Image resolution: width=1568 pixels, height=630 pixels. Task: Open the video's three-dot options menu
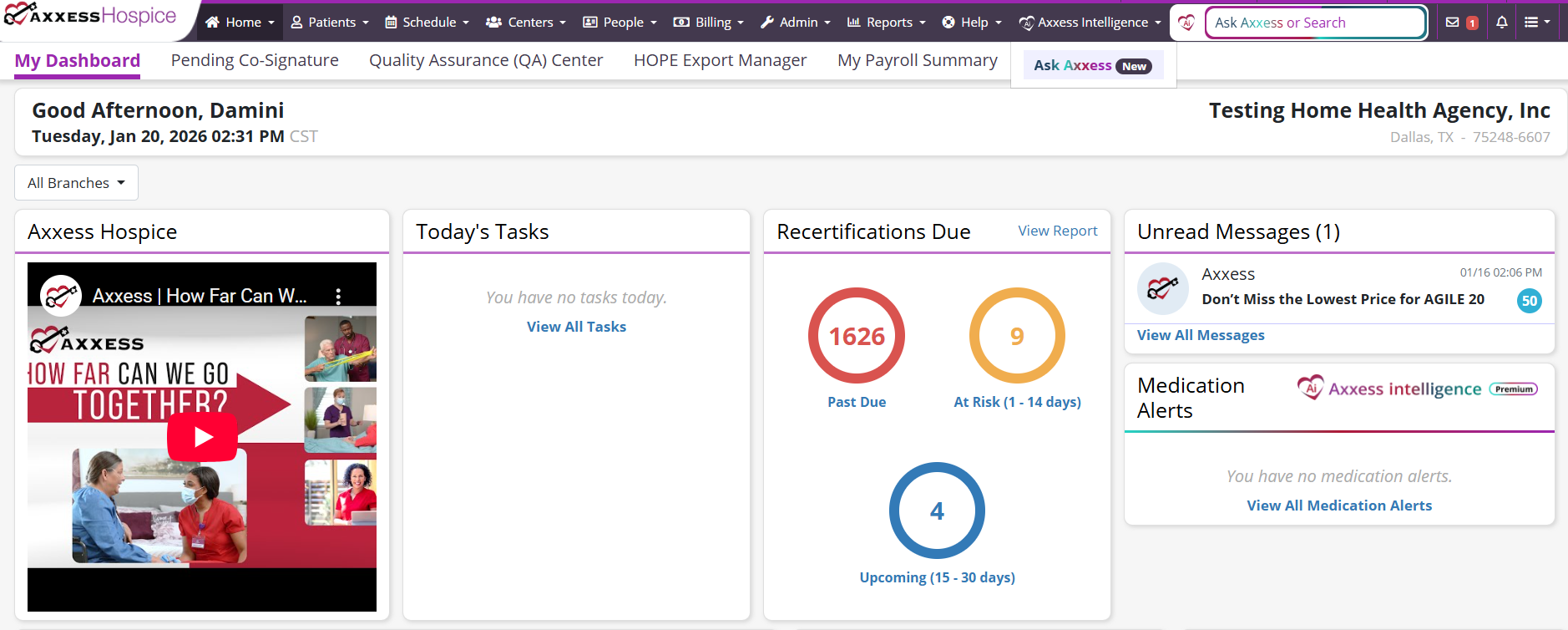[338, 296]
